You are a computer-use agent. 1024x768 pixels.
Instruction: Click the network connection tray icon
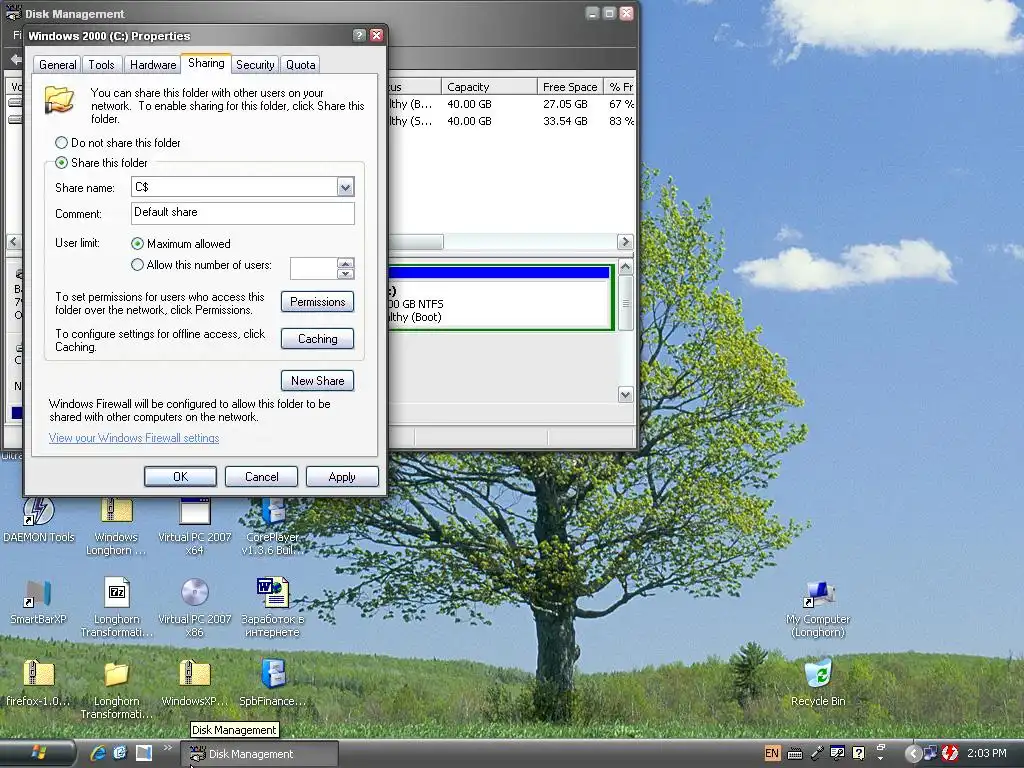pyautogui.click(x=930, y=754)
